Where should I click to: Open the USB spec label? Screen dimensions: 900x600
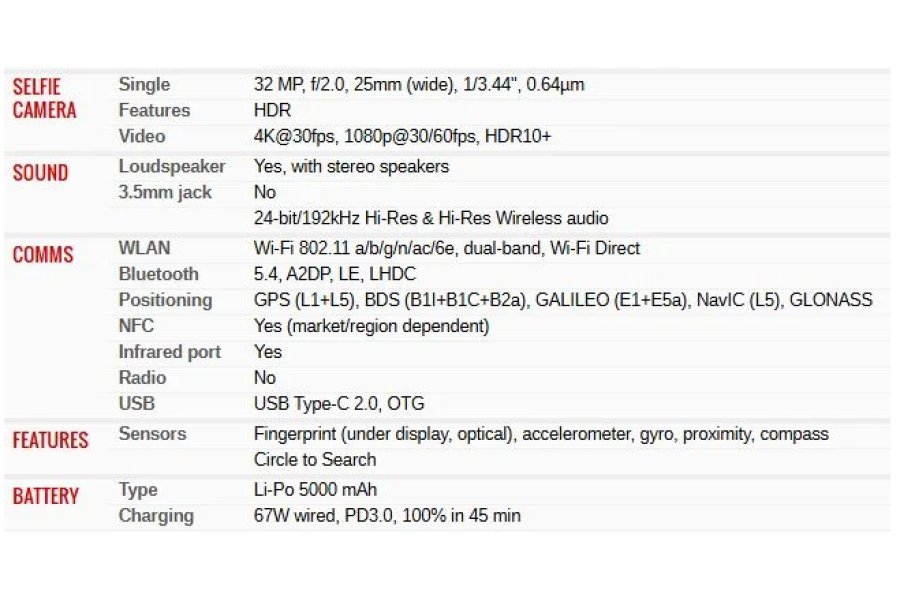[137, 403]
